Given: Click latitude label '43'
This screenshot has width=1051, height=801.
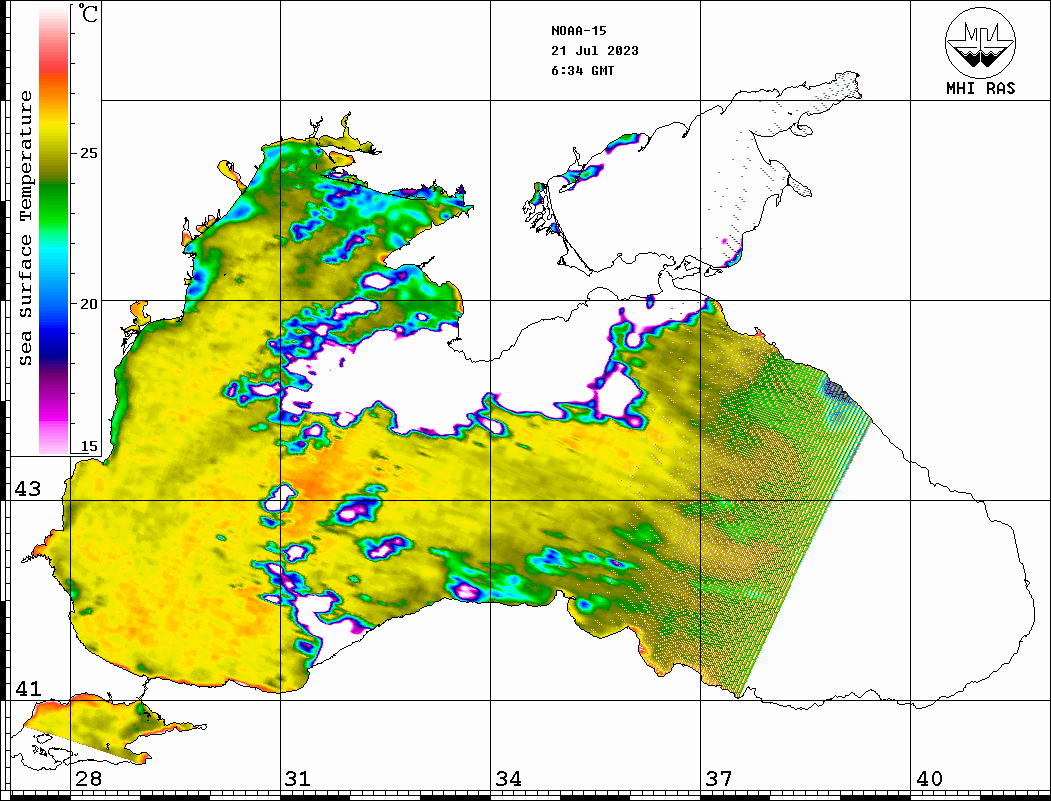Looking at the screenshot, I should (x=28, y=489).
